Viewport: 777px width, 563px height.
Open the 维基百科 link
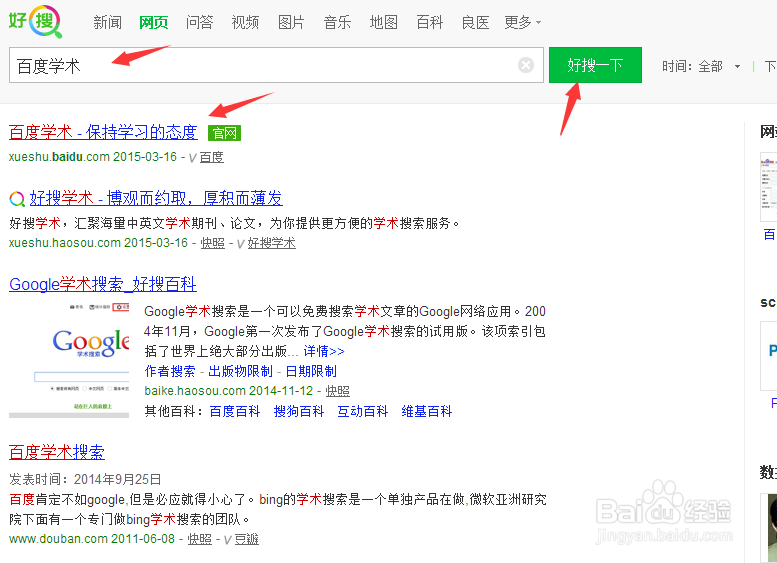[427, 411]
